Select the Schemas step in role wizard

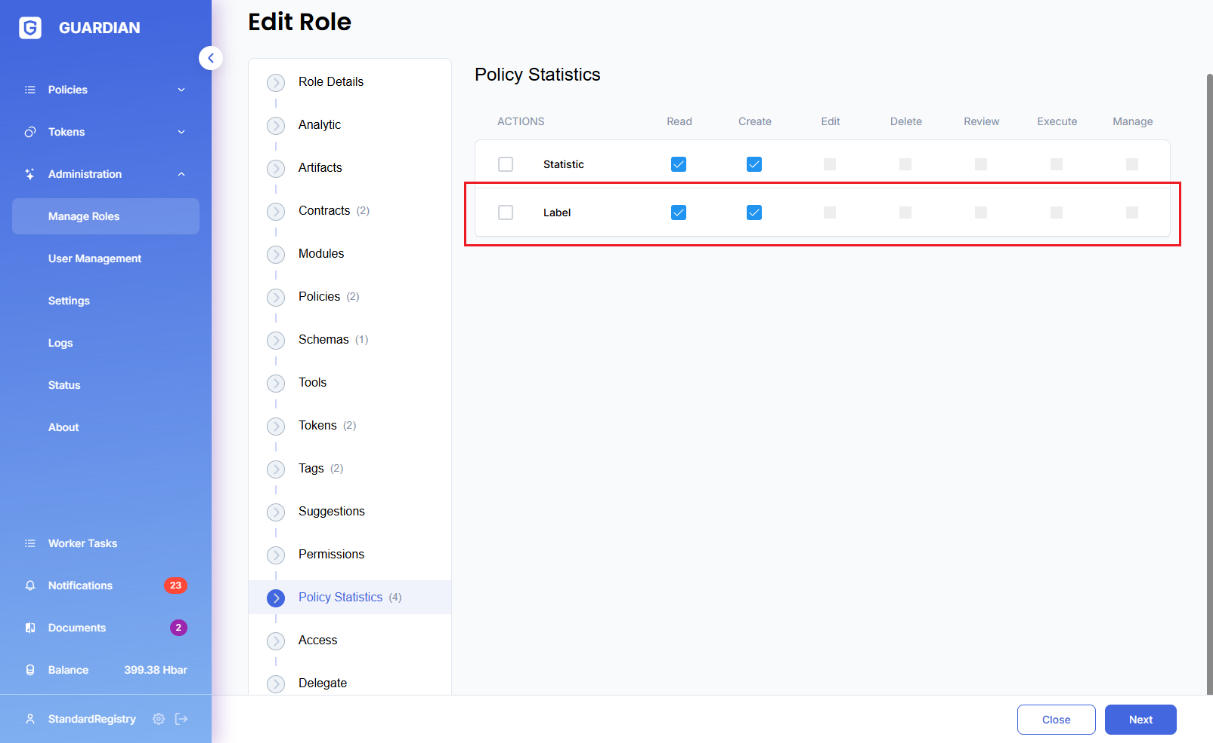pos(323,340)
